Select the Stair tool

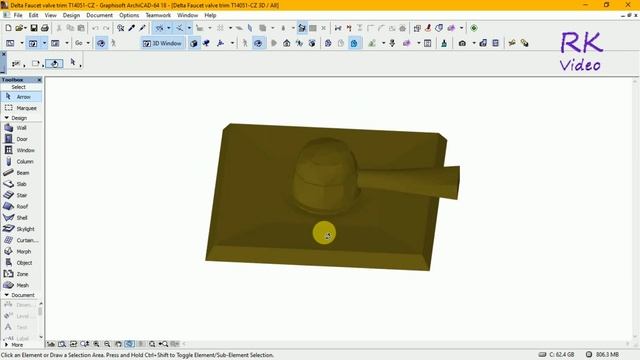21,195
